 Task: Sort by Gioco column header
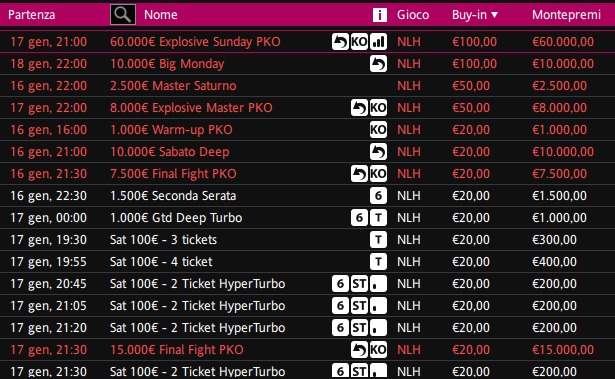click(413, 15)
